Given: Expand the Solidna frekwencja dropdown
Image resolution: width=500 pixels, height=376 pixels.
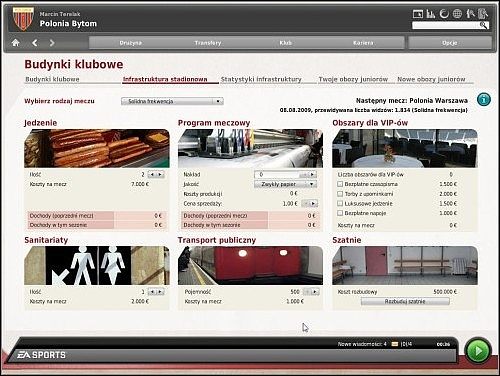Looking at the screenshot, I should coord(172,101).
